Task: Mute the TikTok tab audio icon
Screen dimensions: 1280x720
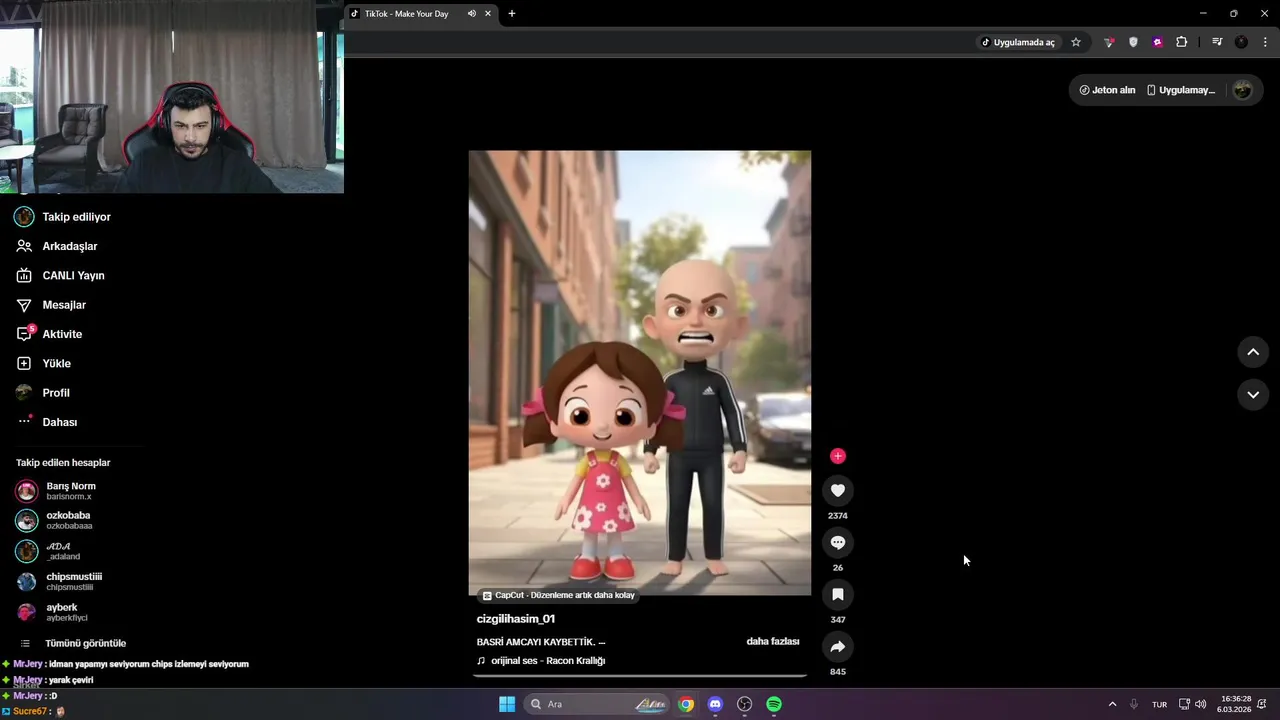Action: tap(471, 14)
